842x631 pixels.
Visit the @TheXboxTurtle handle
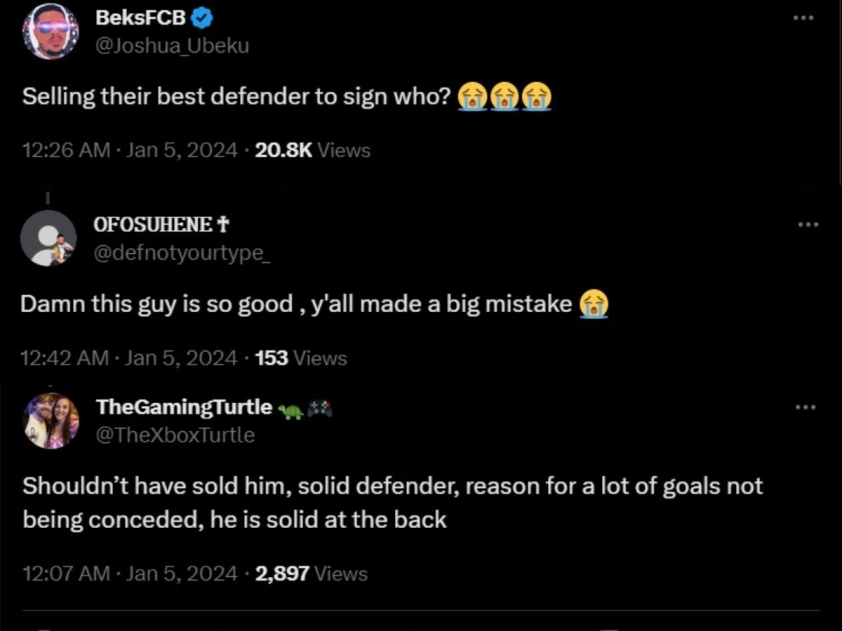(175, 434)
